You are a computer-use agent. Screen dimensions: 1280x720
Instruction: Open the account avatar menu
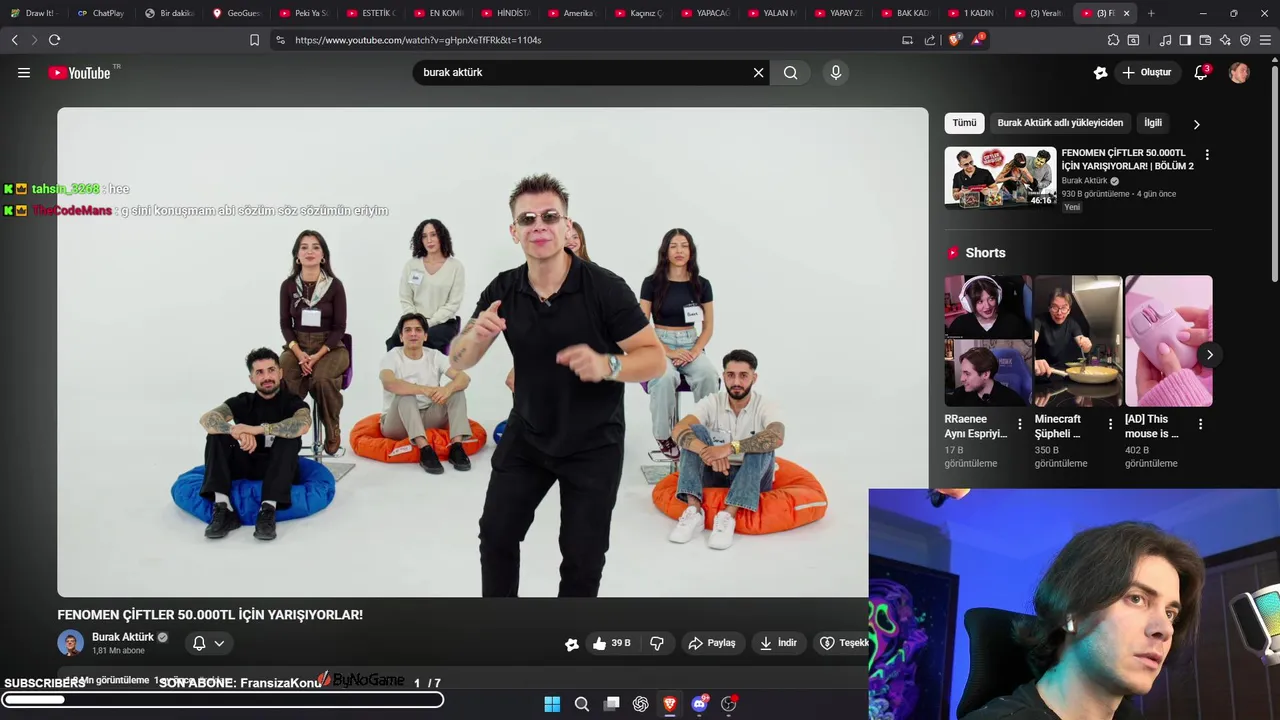click(x=1239, y=72)
